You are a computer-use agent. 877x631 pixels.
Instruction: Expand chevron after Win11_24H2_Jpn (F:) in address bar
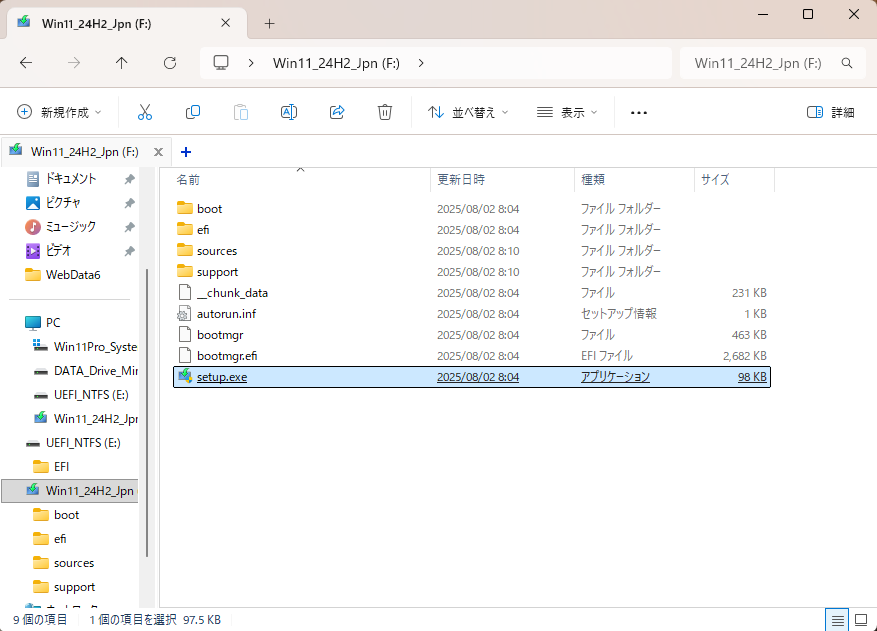pyautogui.click(x=421, y=63)
